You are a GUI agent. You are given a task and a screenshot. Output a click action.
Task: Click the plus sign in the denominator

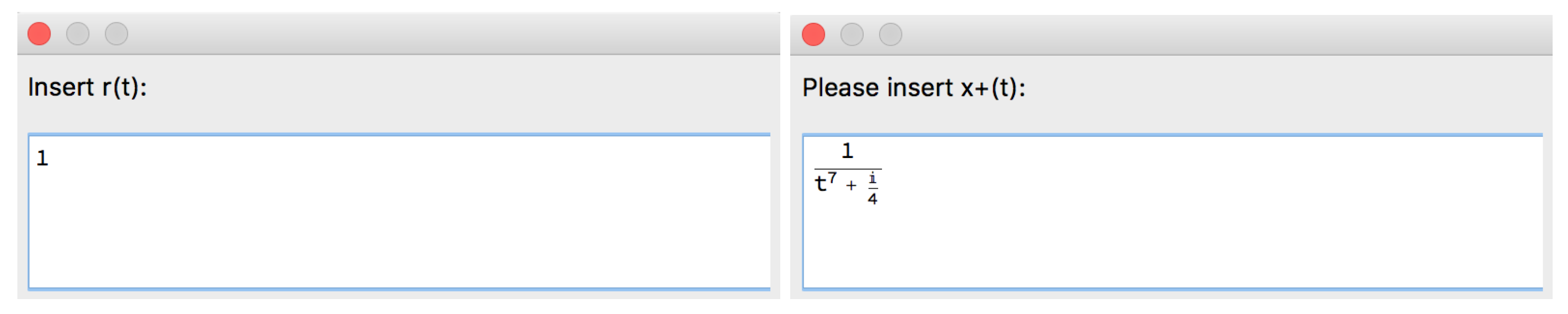coord(851,185)
